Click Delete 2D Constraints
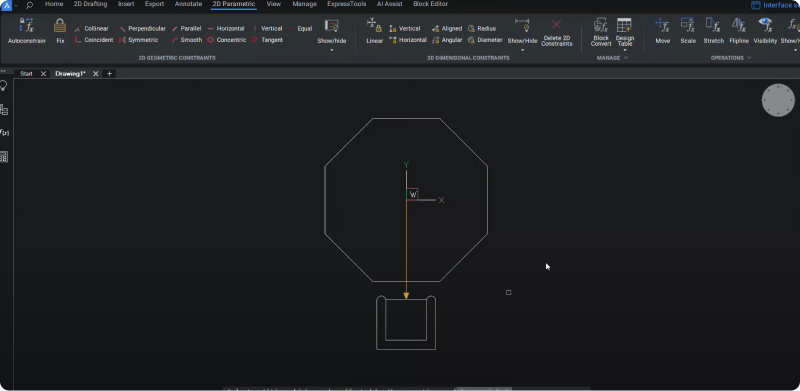 coord(557,33)
